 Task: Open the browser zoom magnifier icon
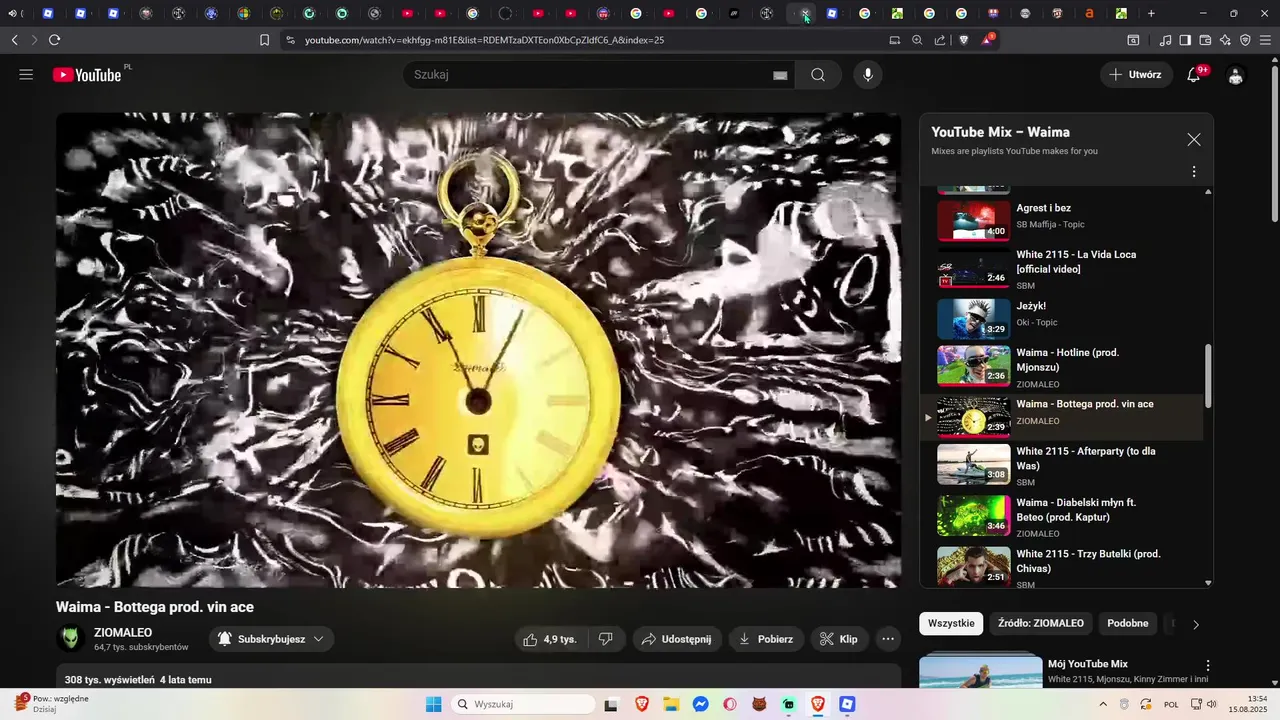tap(917, 40)
